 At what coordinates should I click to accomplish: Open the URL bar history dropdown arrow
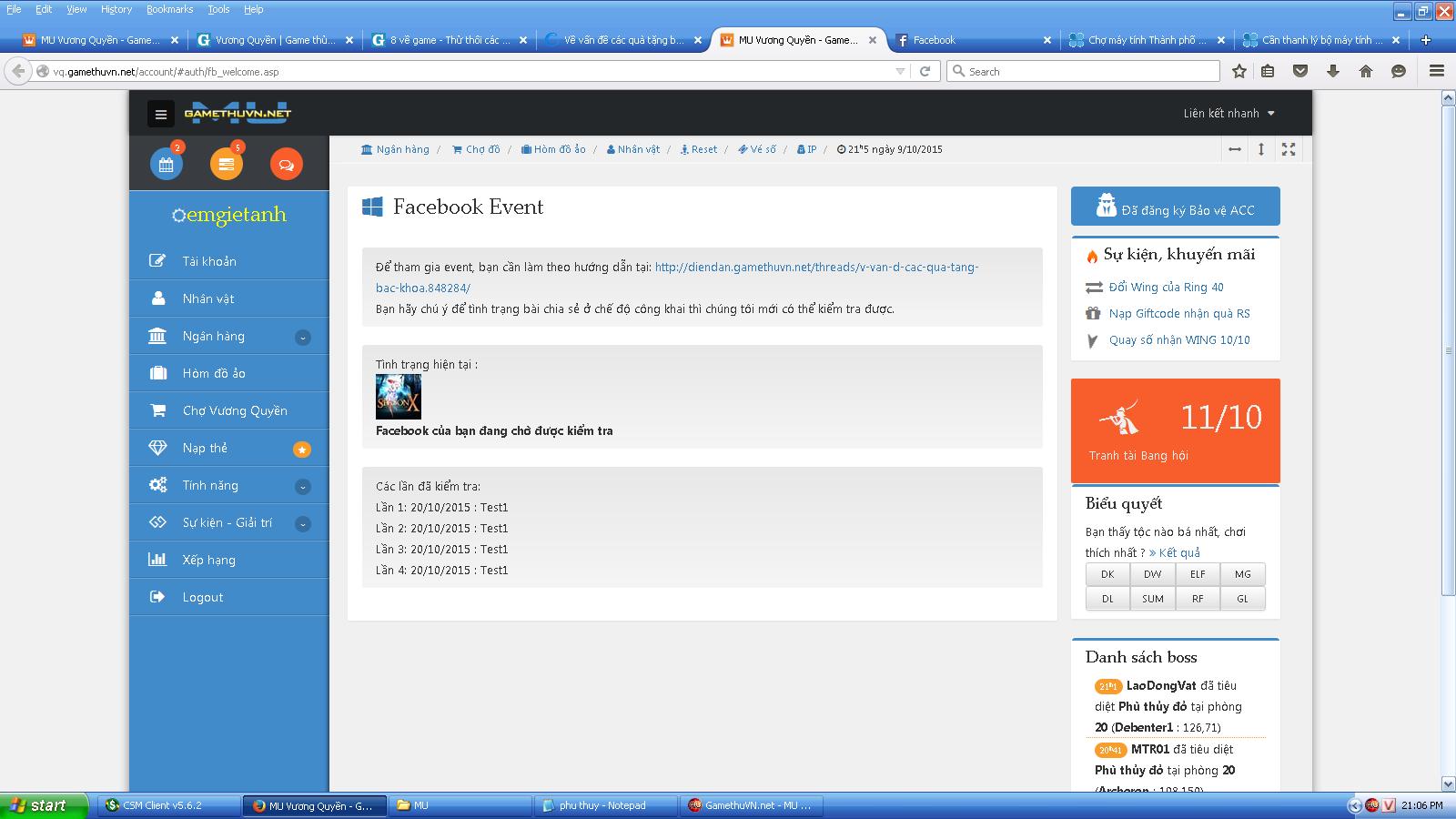pyautogui.click(x=900, y=71)
